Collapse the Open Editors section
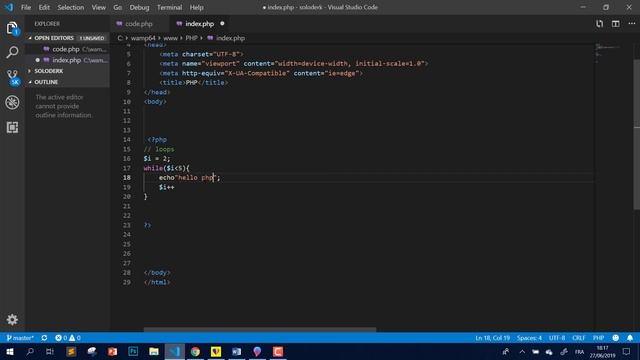The height and width of the screenshot is (360, 640). pyautogui.click(x=67, y=38)
